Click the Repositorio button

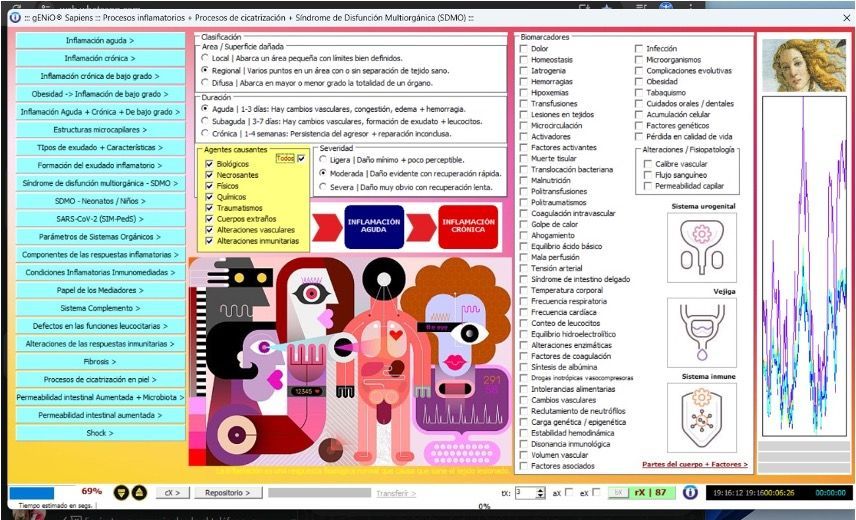pos(227,492)
